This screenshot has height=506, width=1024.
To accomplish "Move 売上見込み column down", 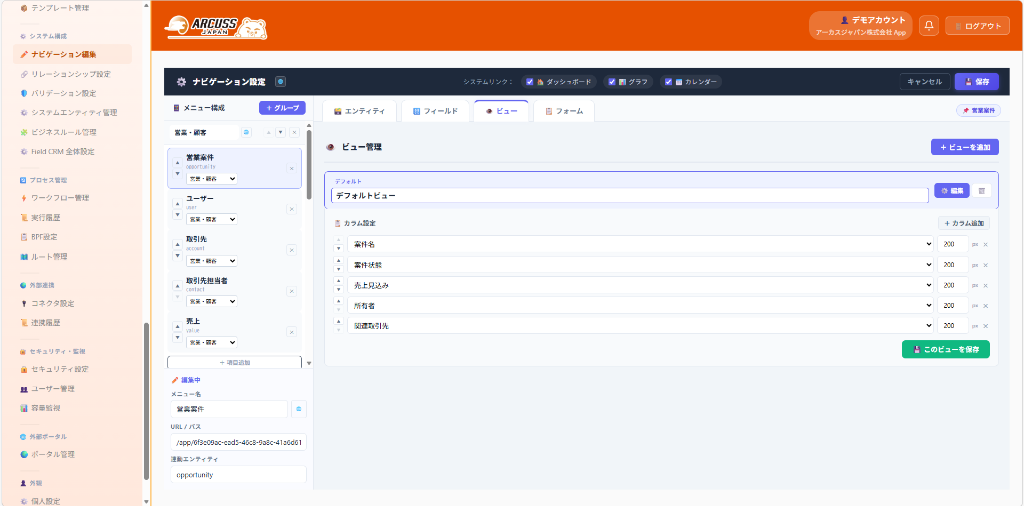I will 338,289.
